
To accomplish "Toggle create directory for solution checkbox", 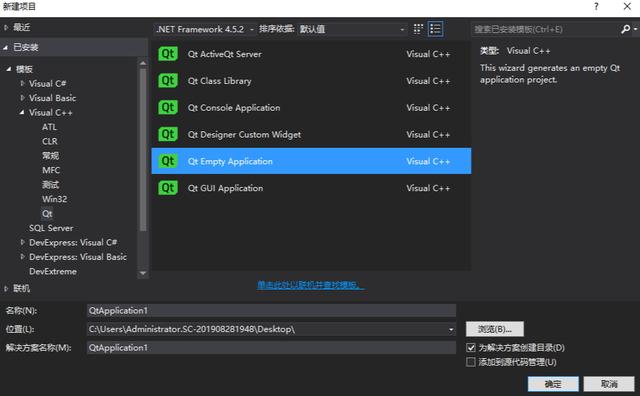I will (x=471, y=347).
